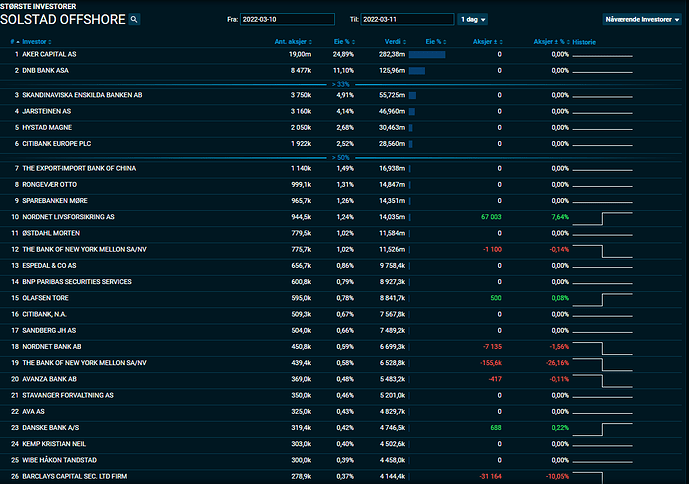Select investor AVA AS
This screenshot has width=689, height=484.
33,412
